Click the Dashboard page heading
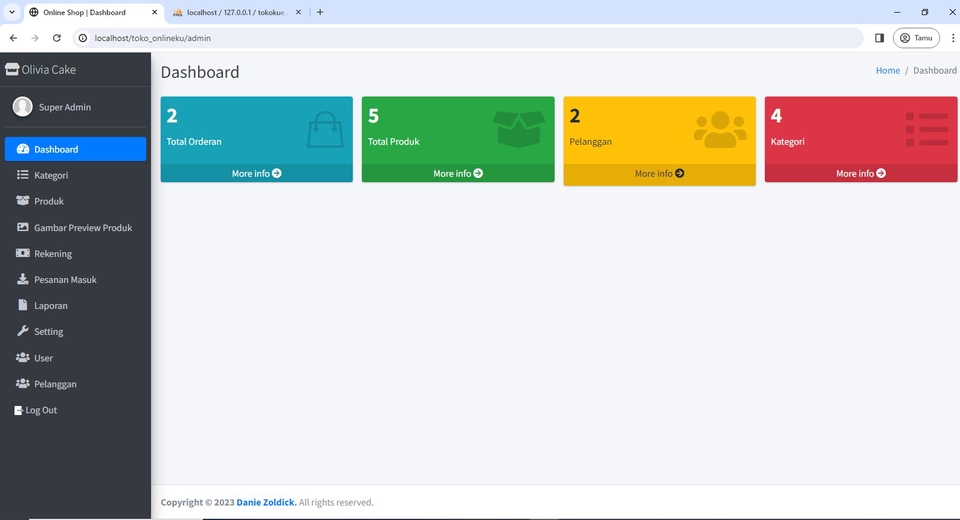The image size is (960, 520). coord(200,72)
